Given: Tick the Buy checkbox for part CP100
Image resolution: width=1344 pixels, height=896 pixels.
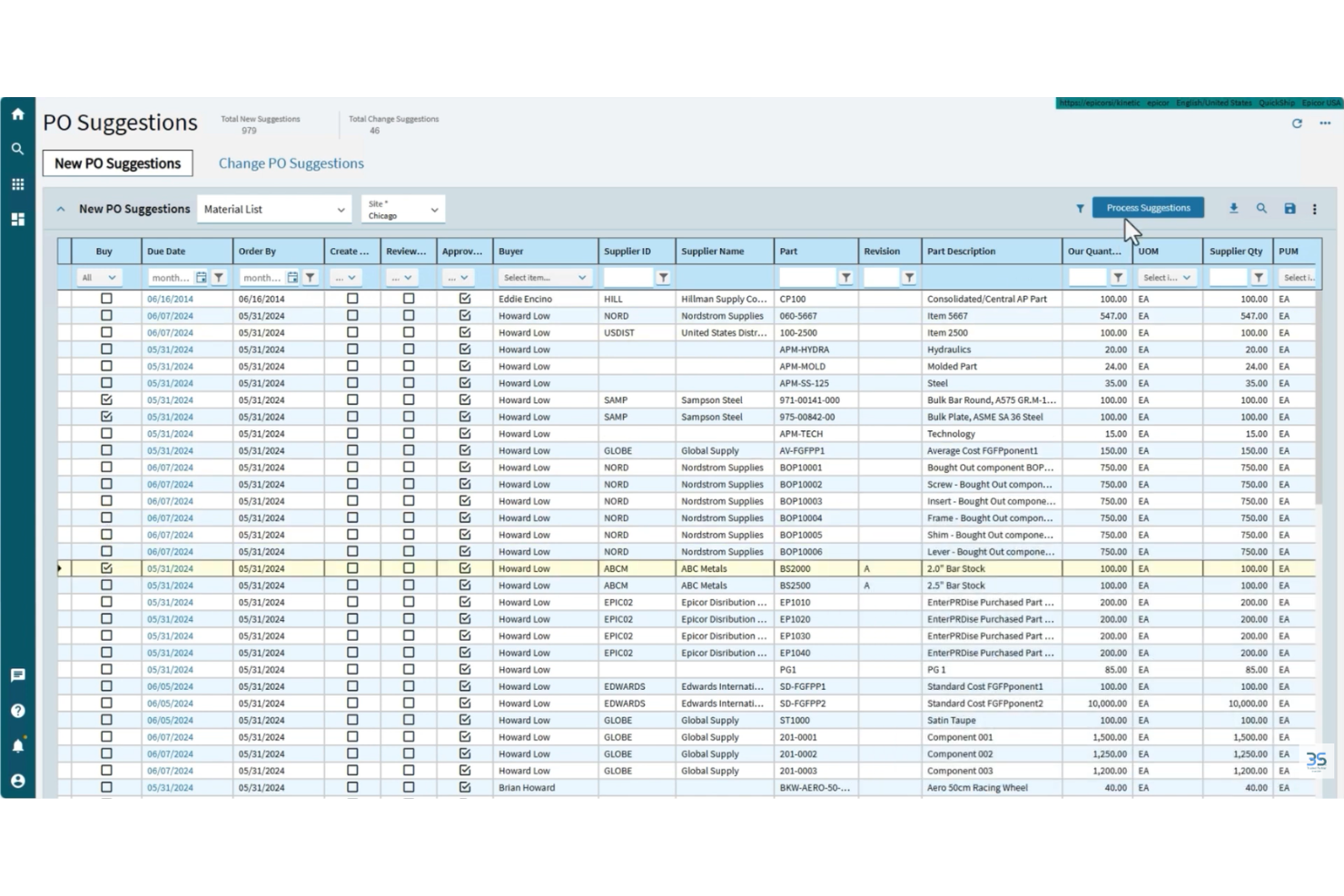Looking at the screenshot, I should click(106, 298).
